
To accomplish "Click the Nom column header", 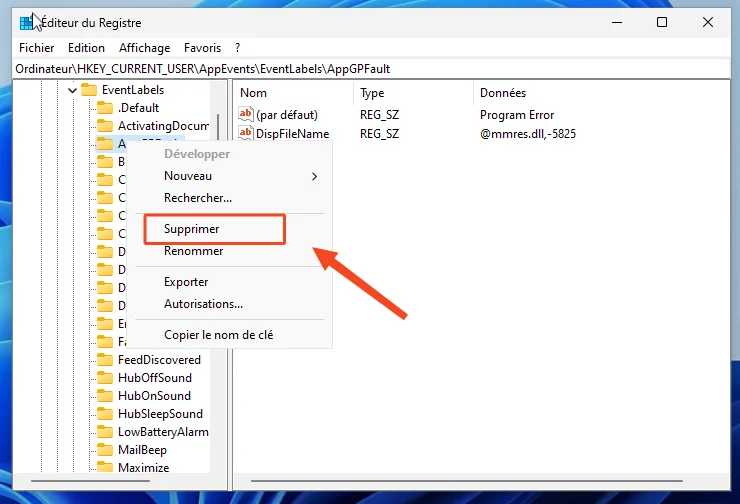I will (253, 93).
